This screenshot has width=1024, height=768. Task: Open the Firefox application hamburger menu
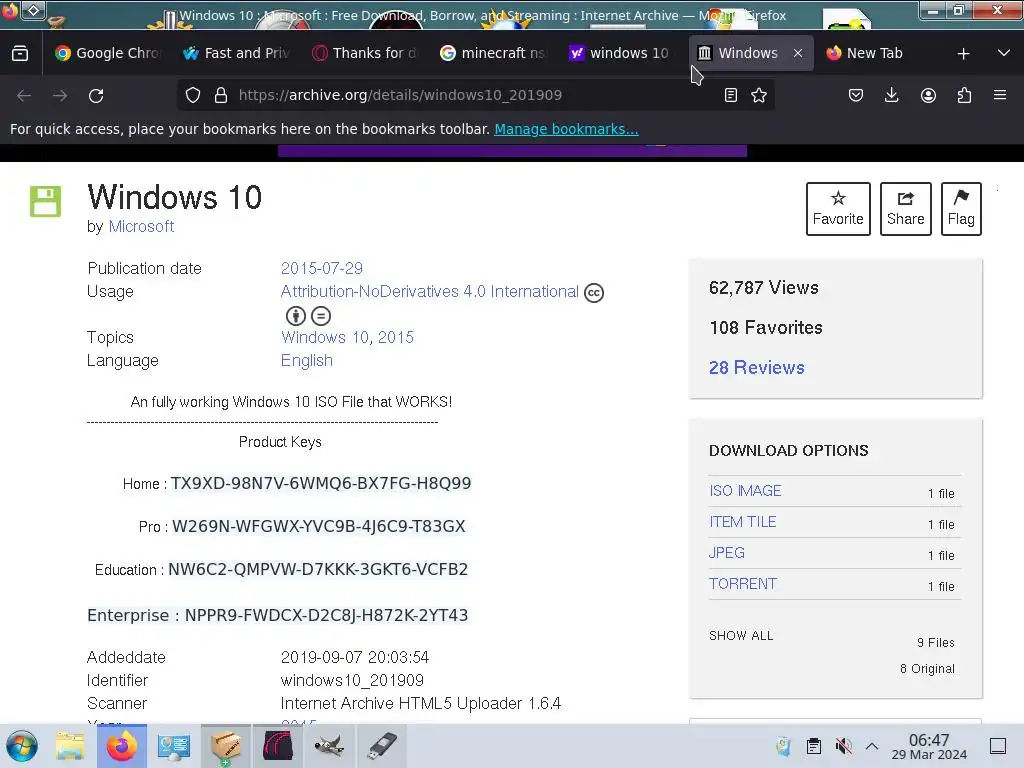pos(1000,95)
